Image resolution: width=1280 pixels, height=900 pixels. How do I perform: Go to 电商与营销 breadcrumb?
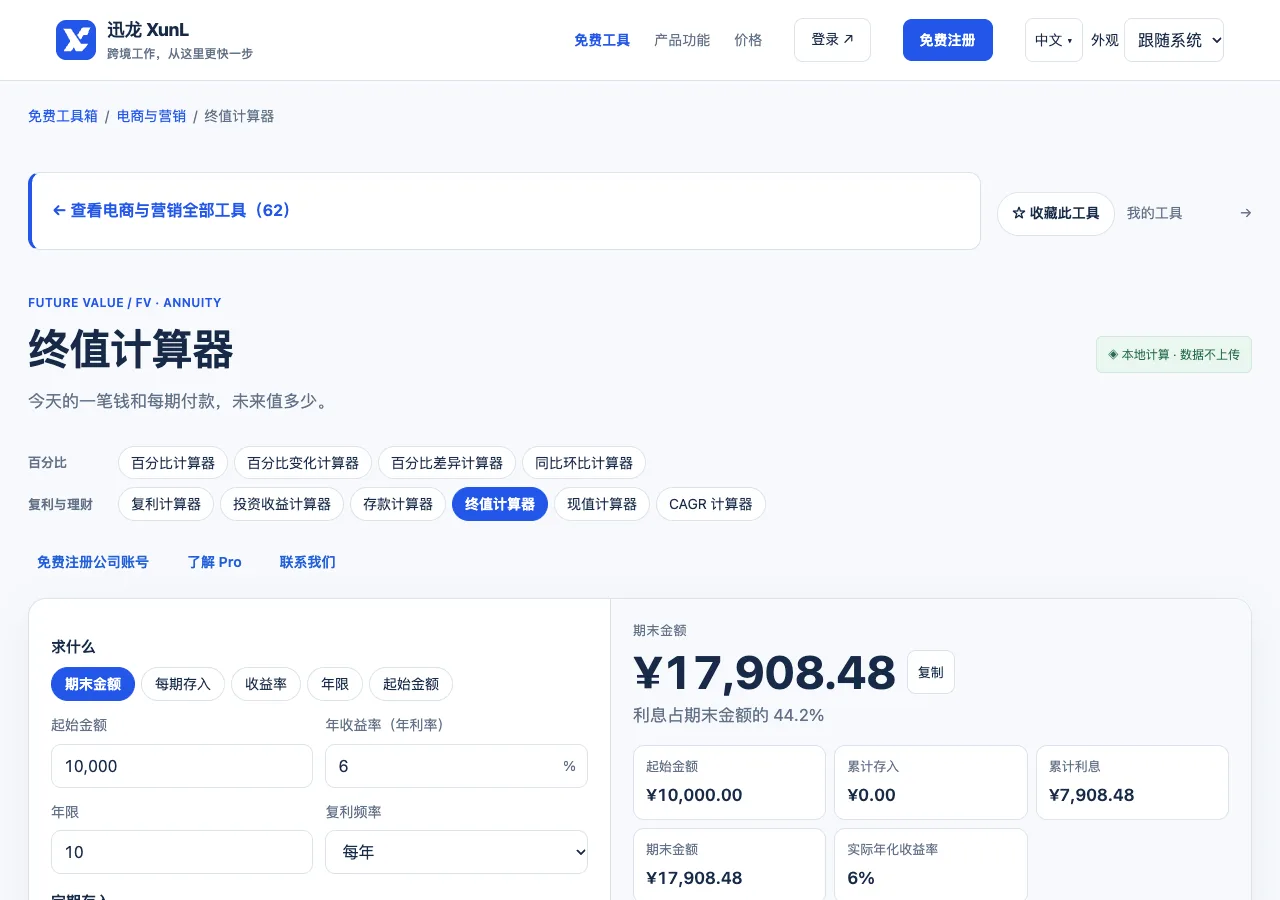151,116
